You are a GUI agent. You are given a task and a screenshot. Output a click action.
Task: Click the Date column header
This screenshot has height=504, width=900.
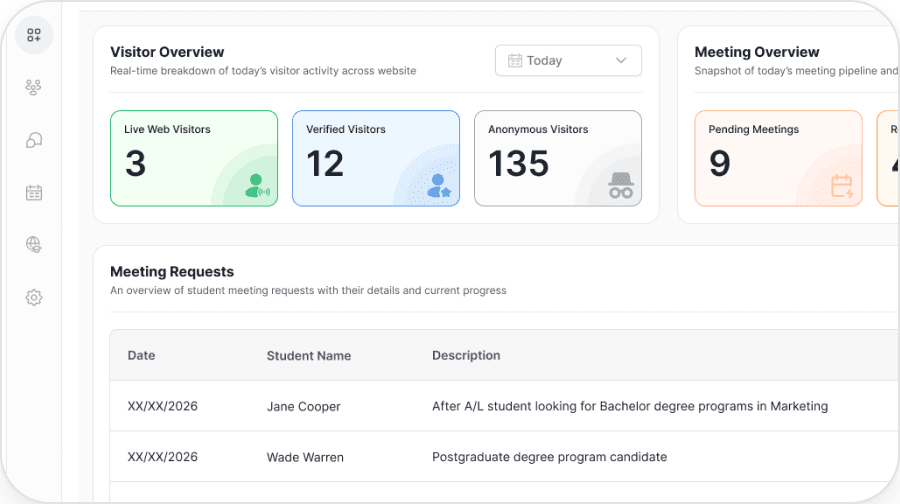click(x=141, y=355)
